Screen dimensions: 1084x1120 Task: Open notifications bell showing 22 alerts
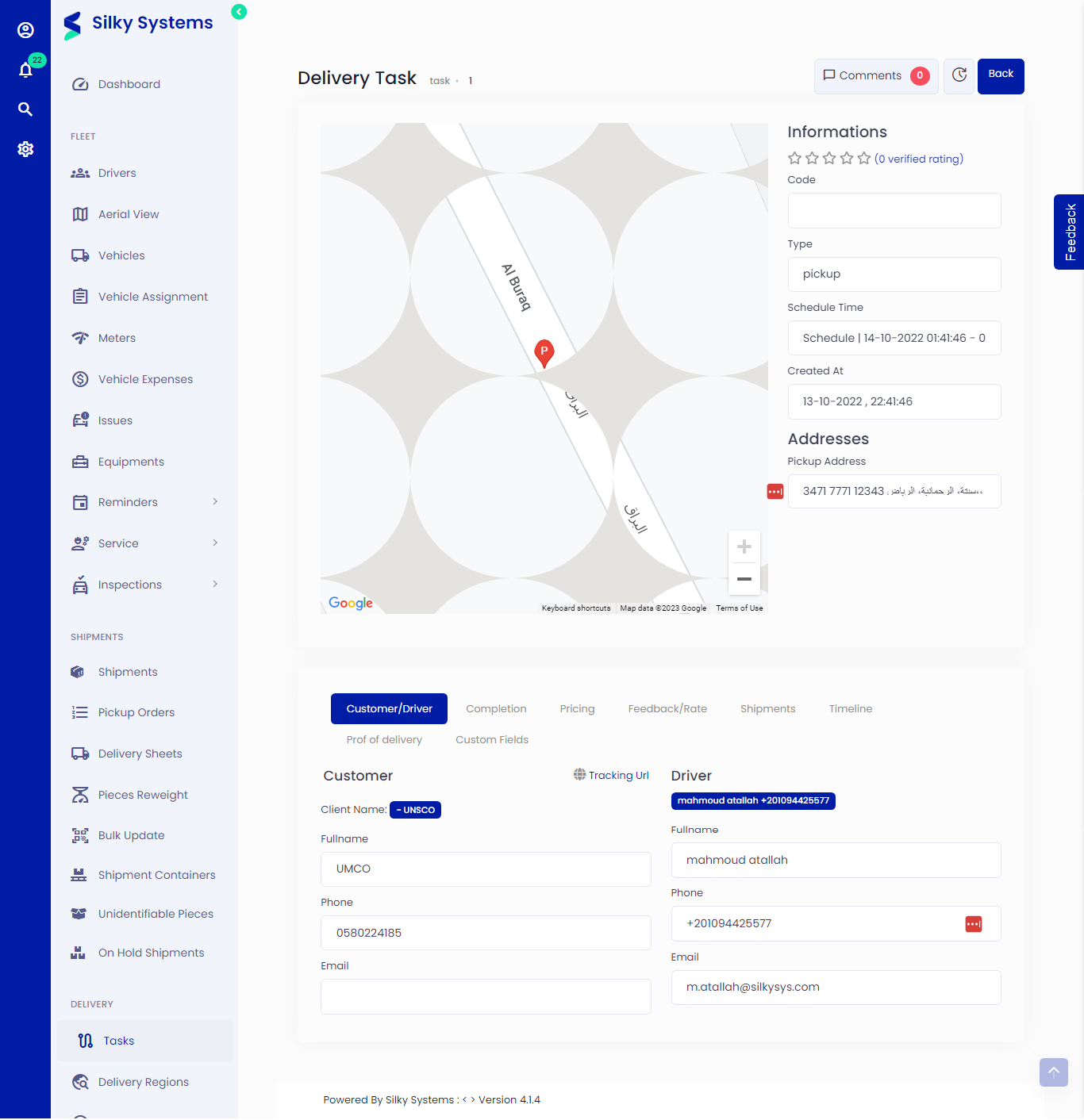pyautogui.click(x=25, y=70)
